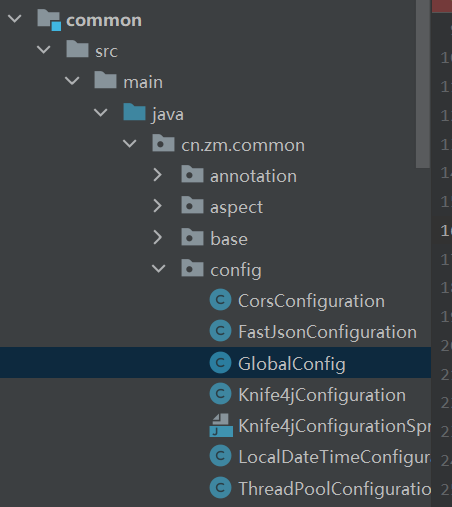Click the FastJsonConfiguration class icon
Viewport: 452px width, 507px height.
(220, 331)
